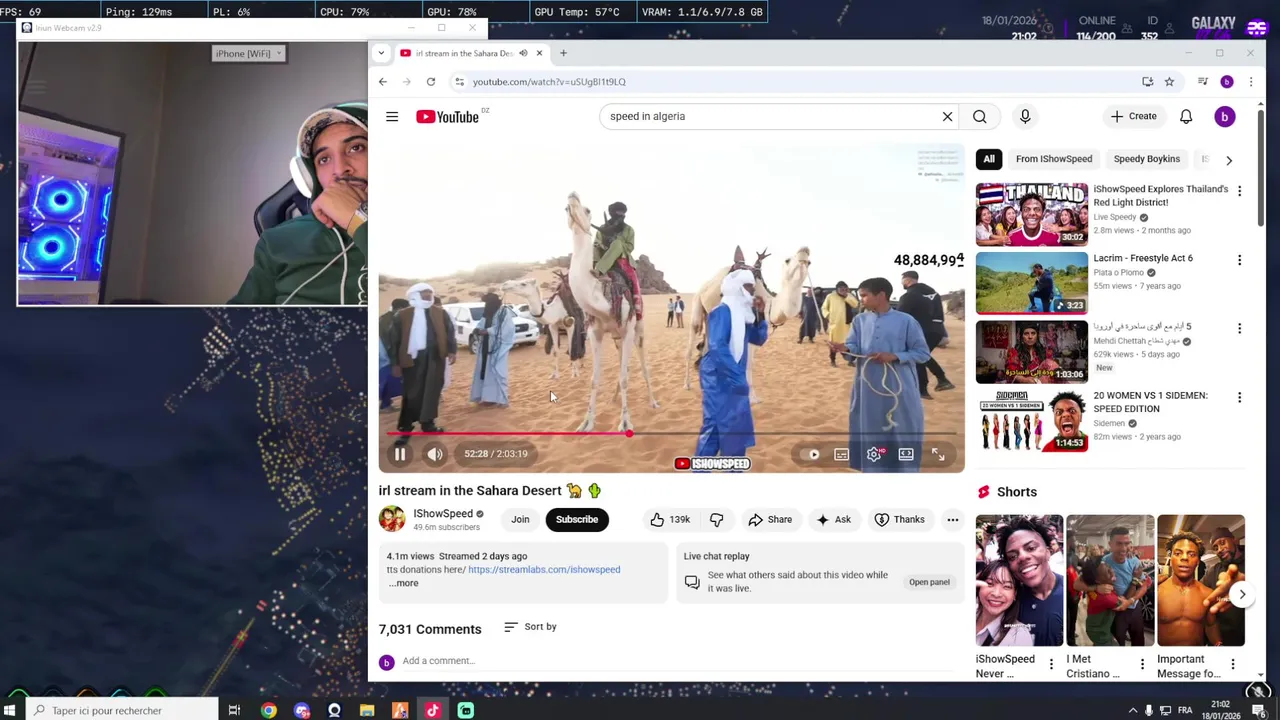Turn on subtitles with the captions icon
This screenshot has width=1280, height=720.
click(x=842, y=454)
